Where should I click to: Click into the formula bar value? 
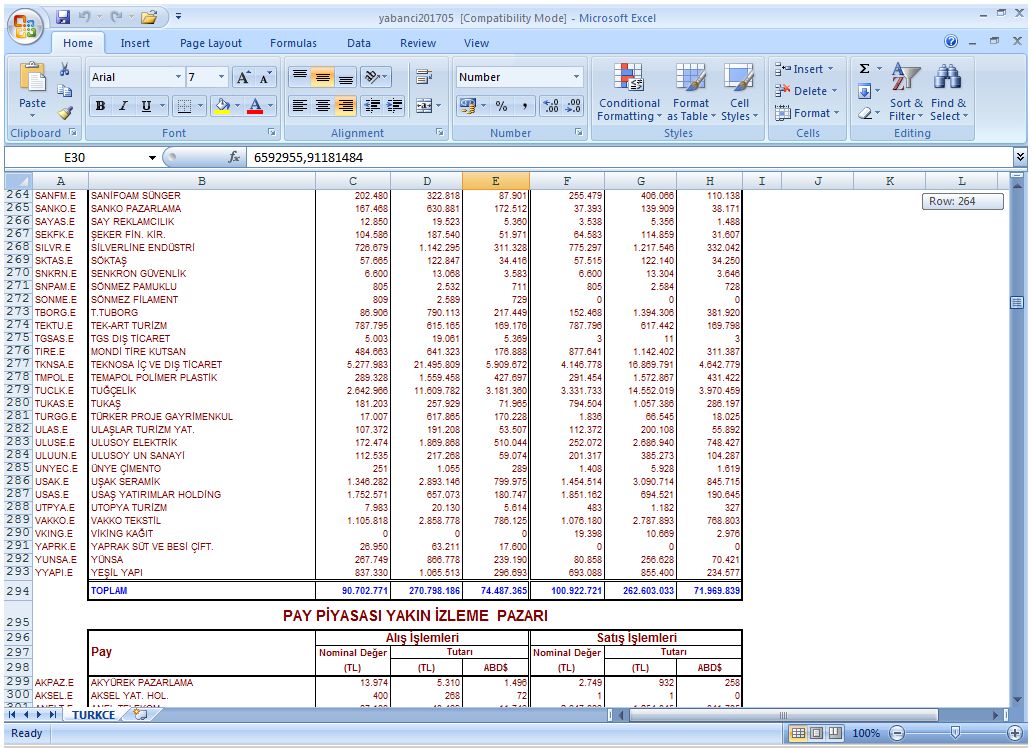coord(308,157)
